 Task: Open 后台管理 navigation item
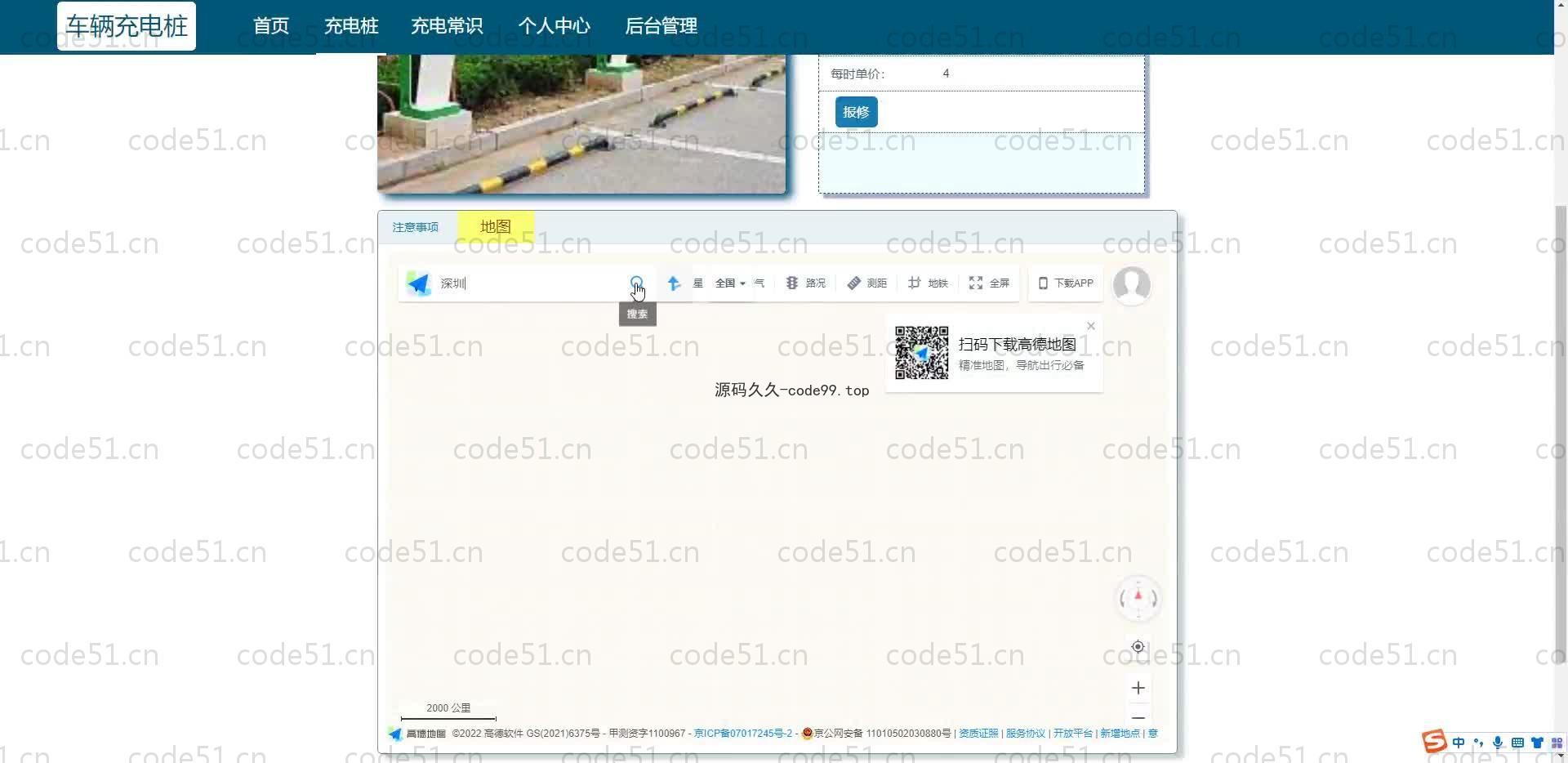(661, 26)
